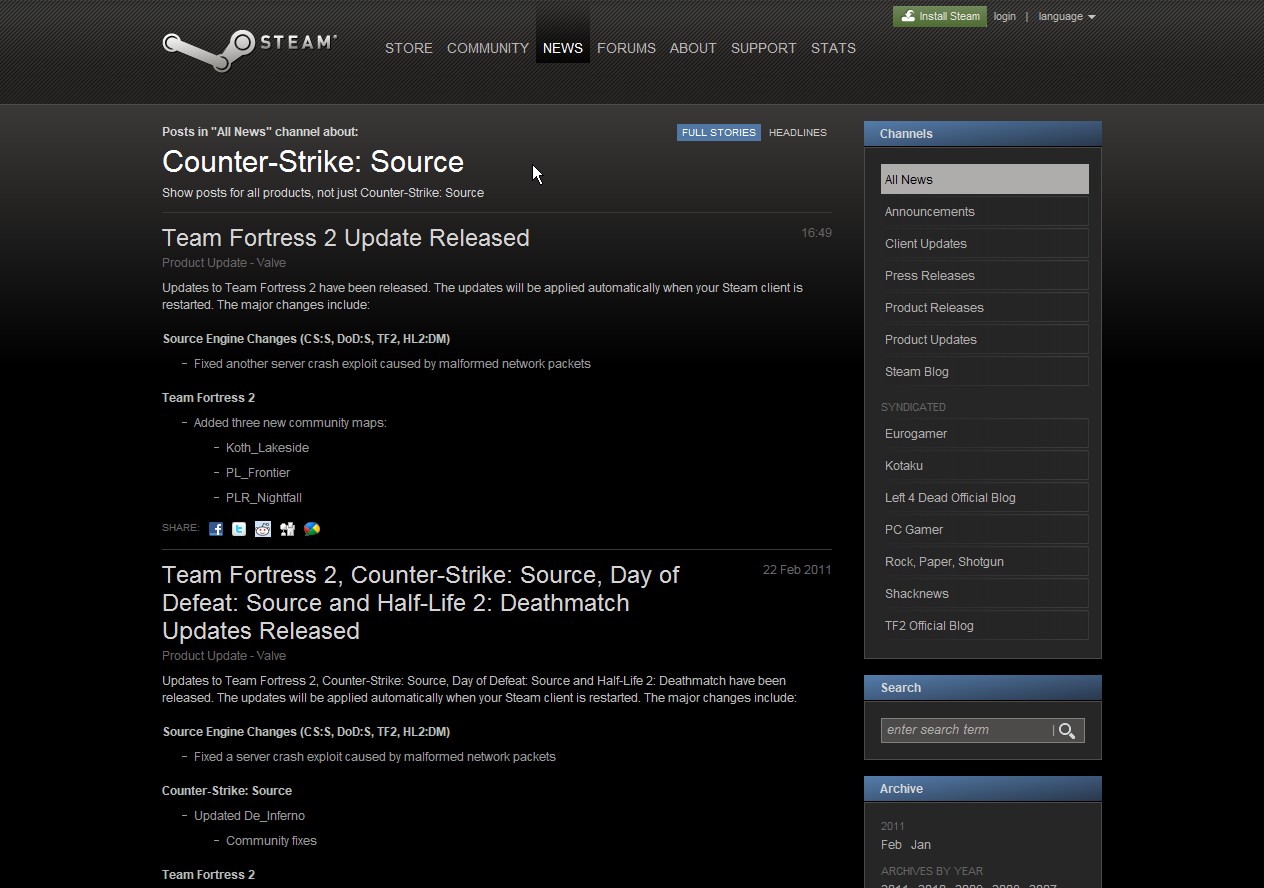Open the login link

tap(1004, 17)
